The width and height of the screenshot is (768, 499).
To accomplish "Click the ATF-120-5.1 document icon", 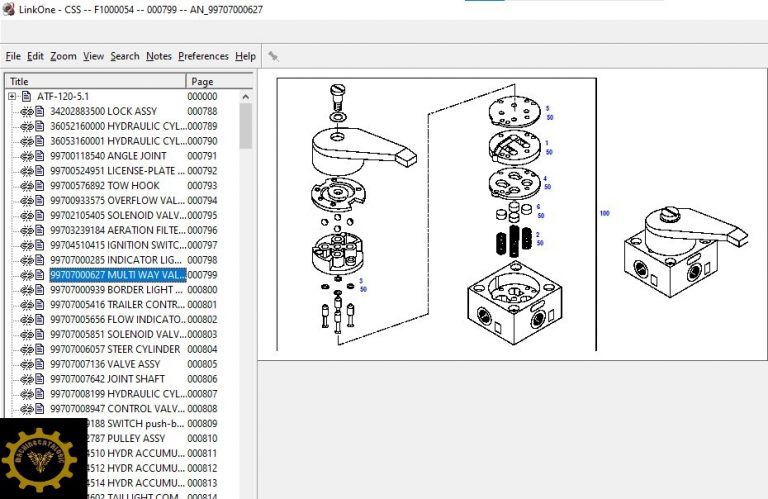I will coord(26,96).
